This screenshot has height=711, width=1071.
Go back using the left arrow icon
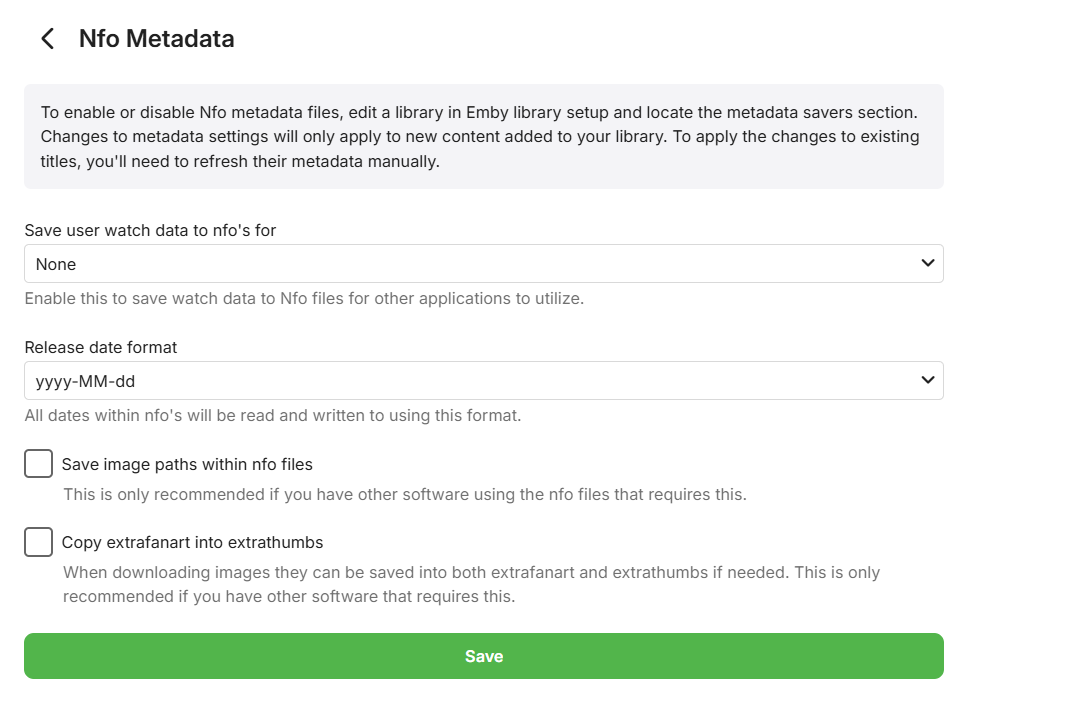click(47, 39)
